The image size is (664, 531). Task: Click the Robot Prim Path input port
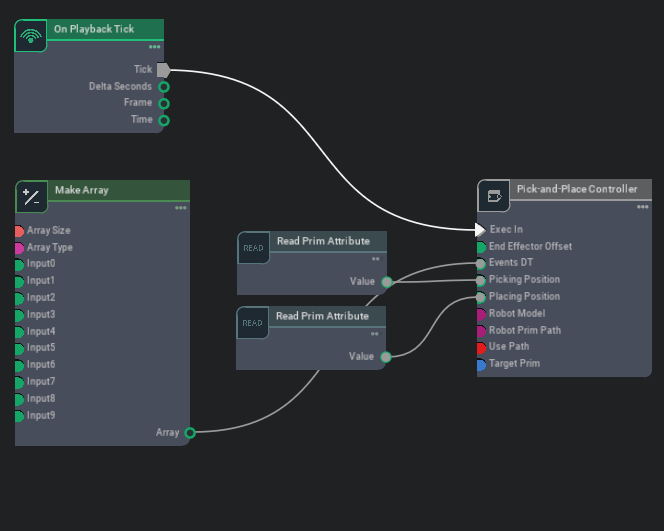(481, 331)
